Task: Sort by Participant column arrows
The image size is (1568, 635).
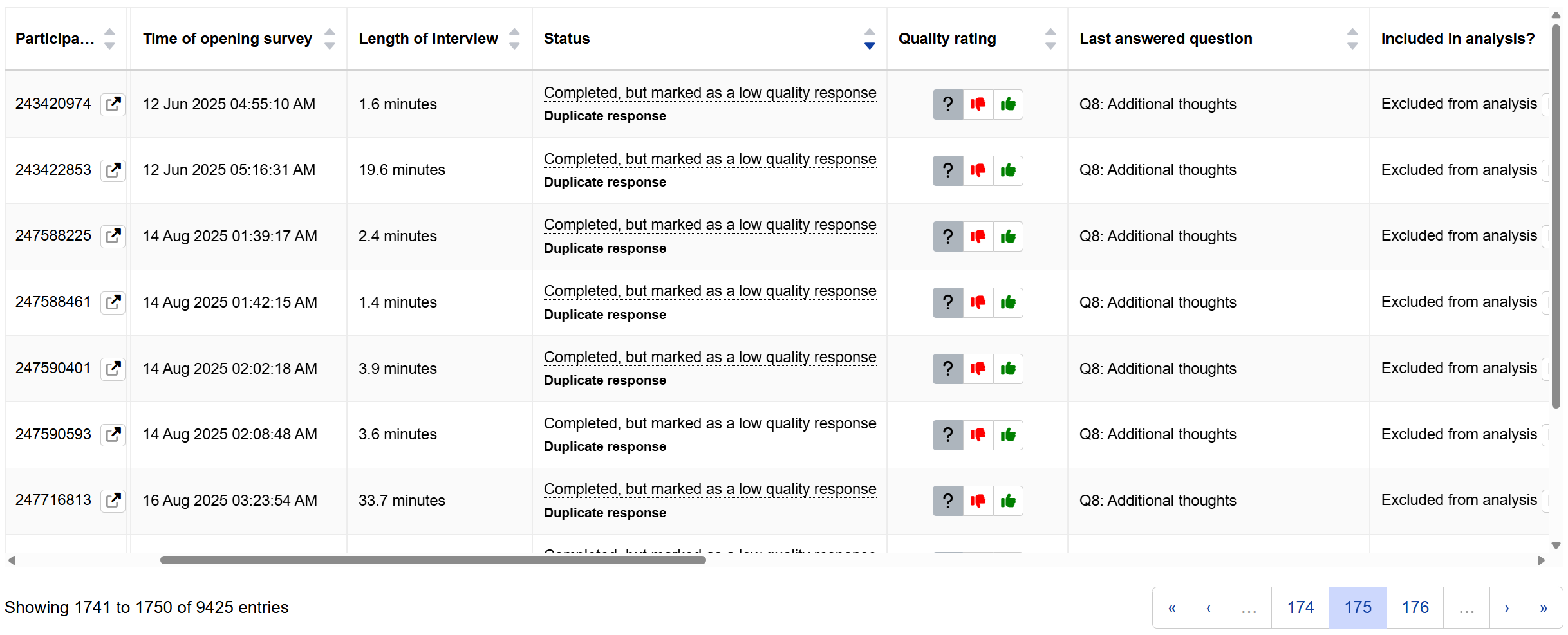Action: click(109, 39)
